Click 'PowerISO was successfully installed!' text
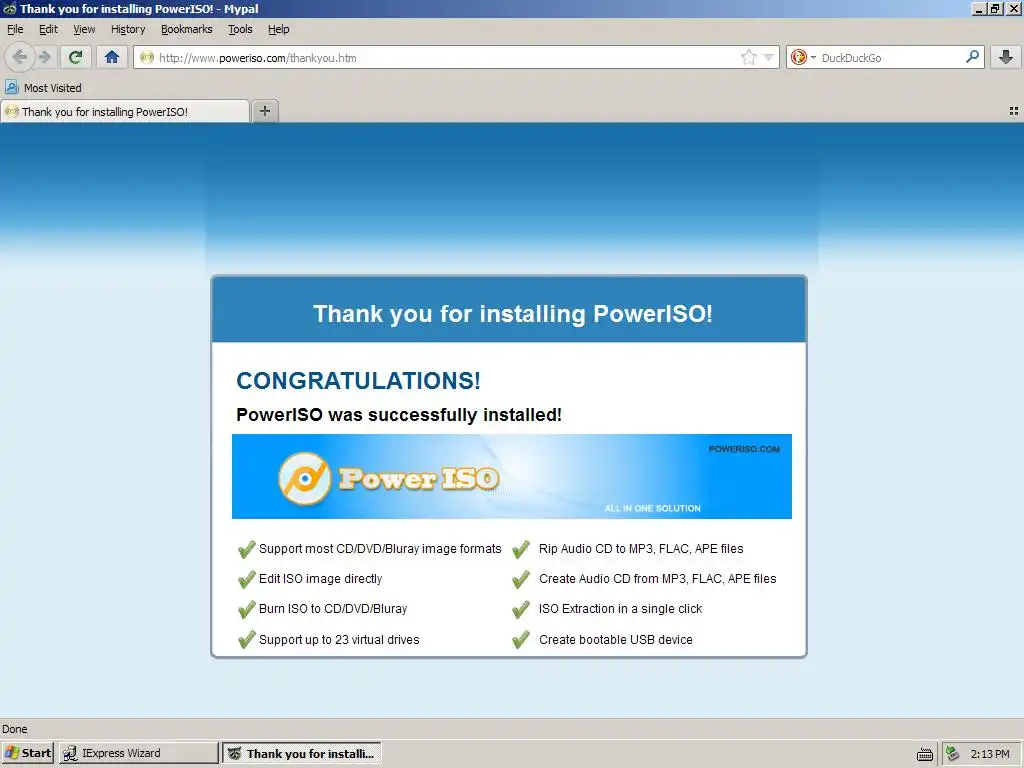The height and width of the screenshot is (768, 1024). [x=398, y=415]
